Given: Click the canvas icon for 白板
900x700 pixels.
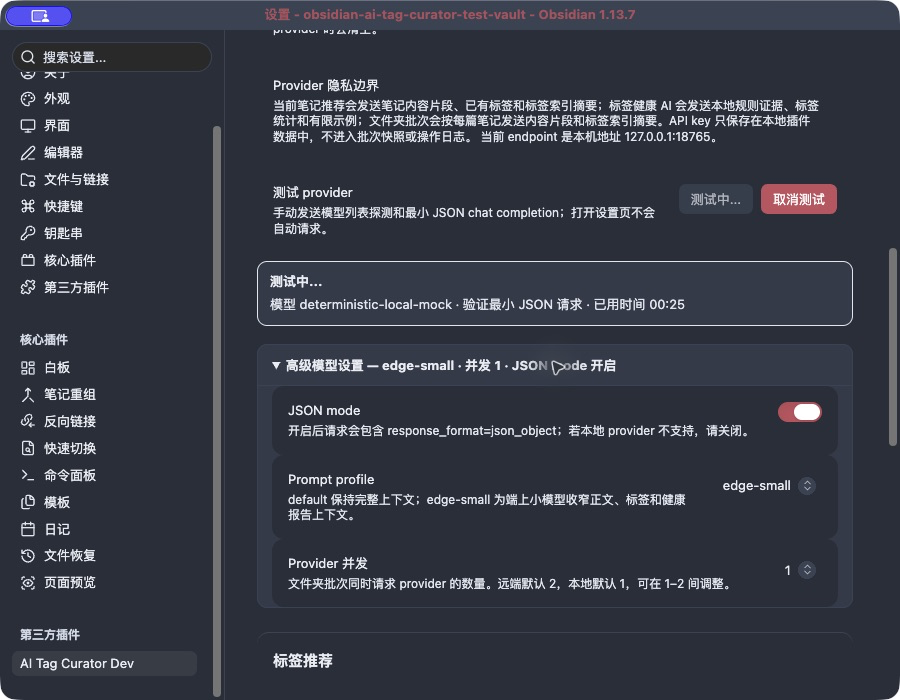Looking at the screenshot, I should (x=28, y=368).
